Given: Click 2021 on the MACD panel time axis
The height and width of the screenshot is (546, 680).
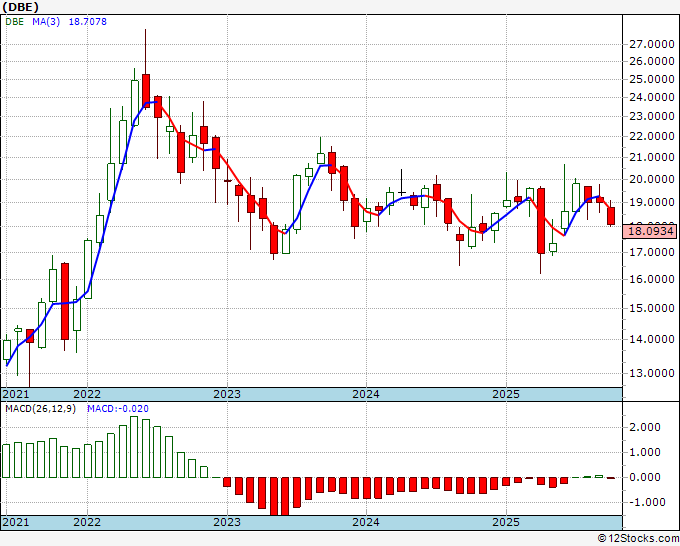Looking at the screenshot, I should point(16,522).
